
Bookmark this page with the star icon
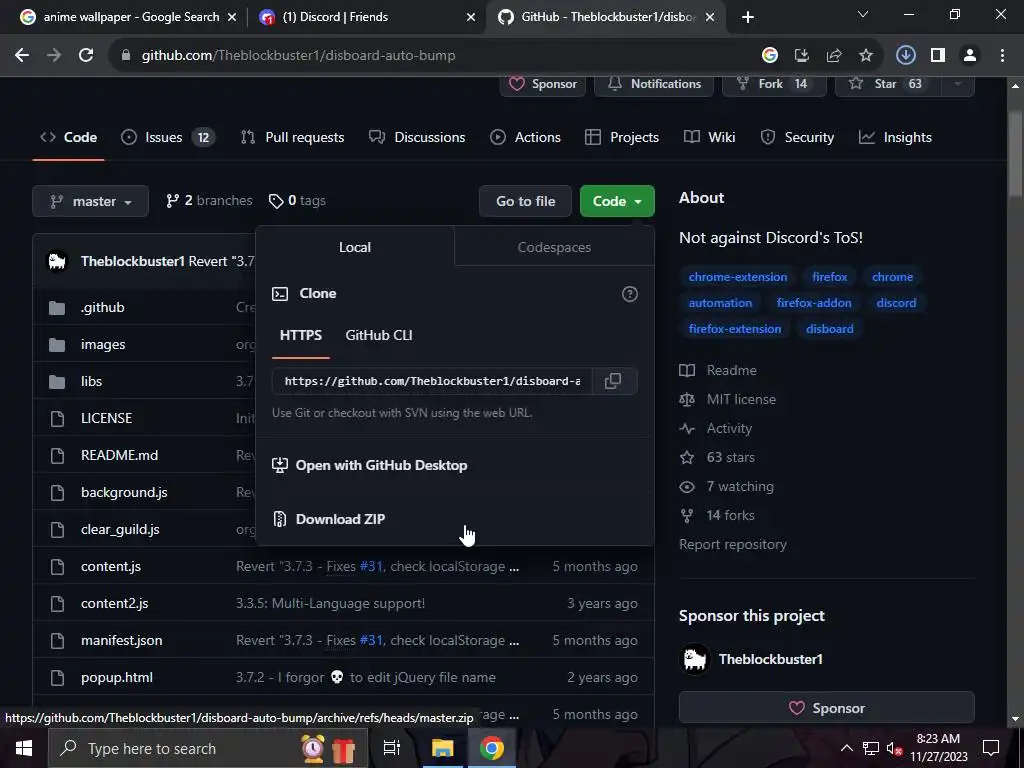pos(866,56)
